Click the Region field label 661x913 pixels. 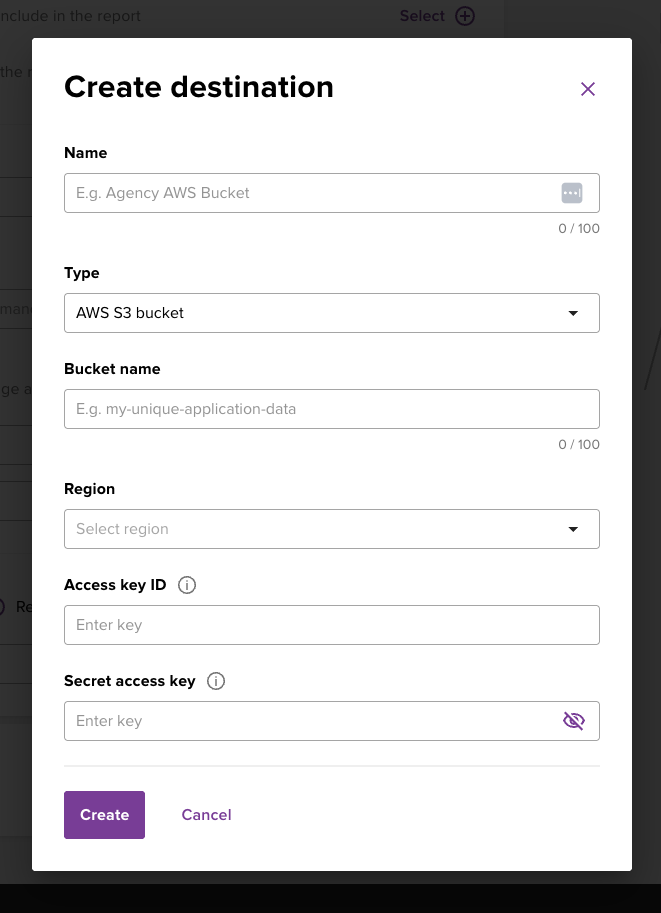[x=89, y=489]
